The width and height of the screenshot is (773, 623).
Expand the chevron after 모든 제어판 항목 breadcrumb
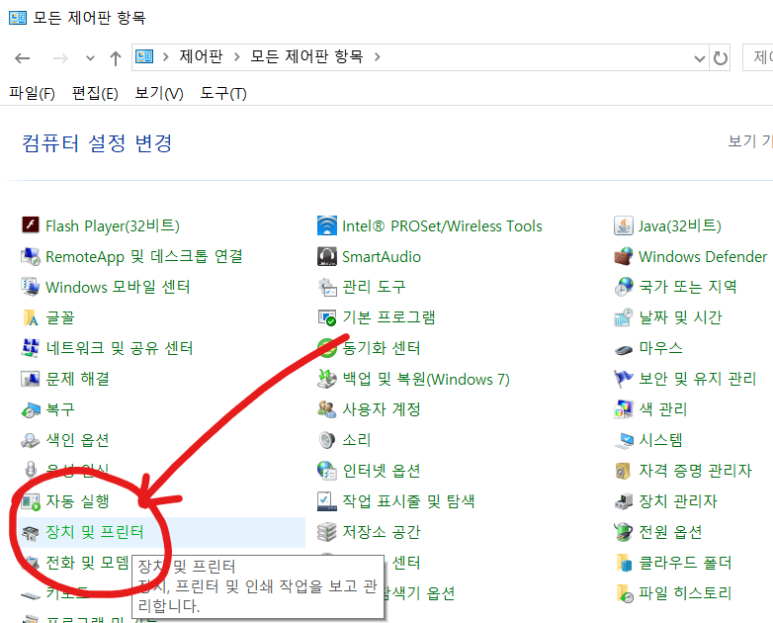[x=378, y=57]
